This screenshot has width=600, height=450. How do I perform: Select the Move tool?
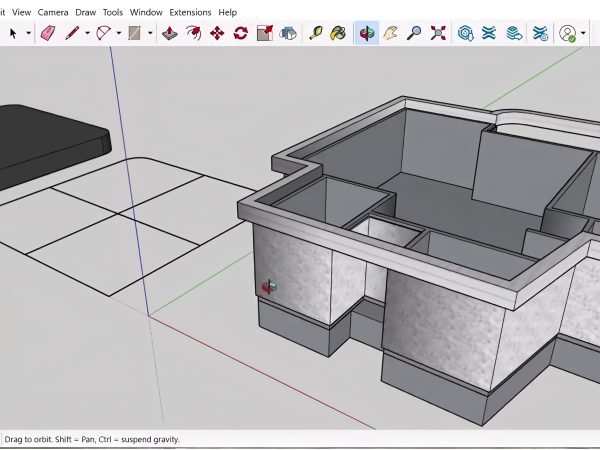click(x=217, y=33)
